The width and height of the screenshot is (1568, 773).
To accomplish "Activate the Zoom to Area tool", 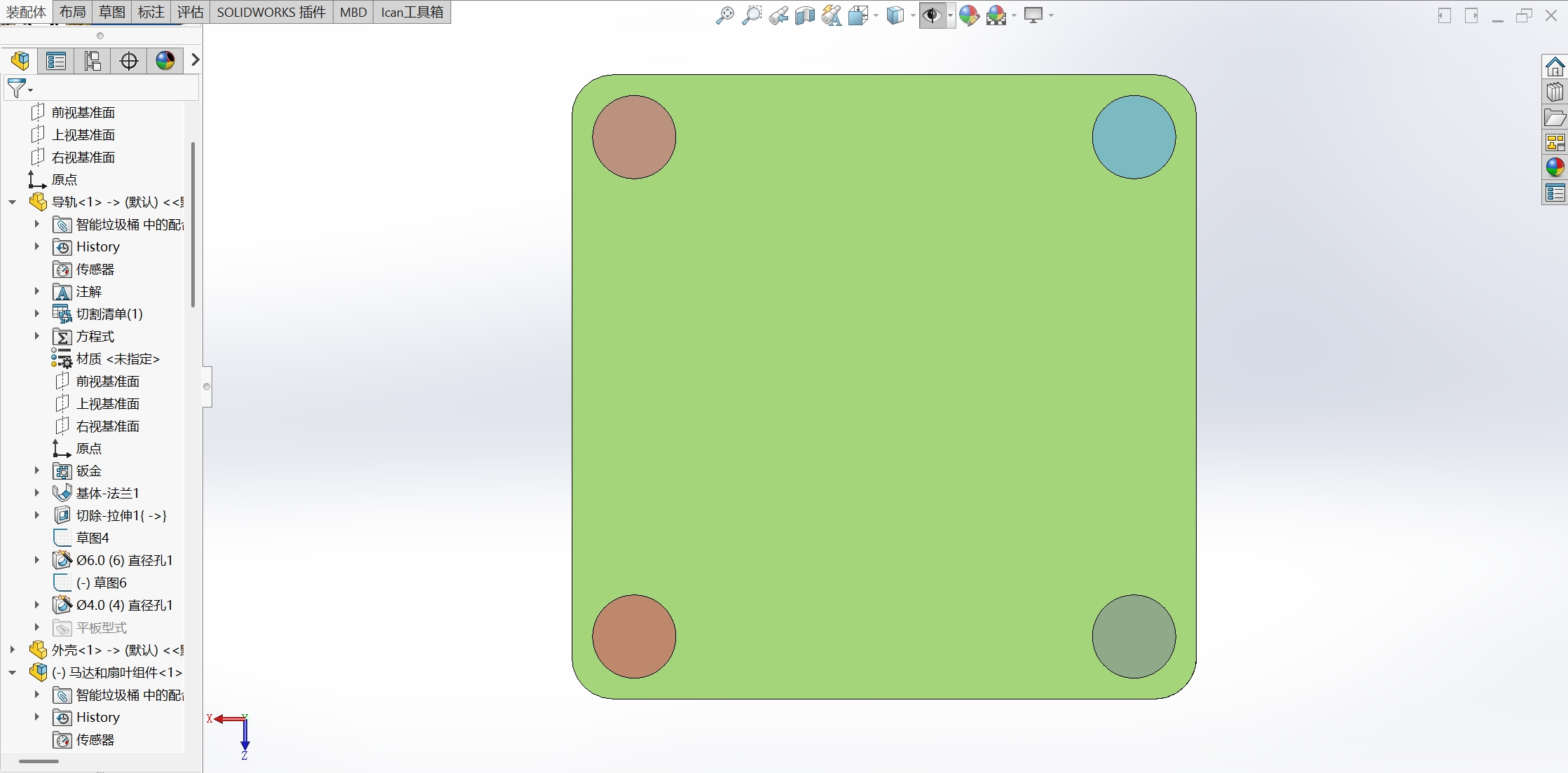I will click(751, 15).
